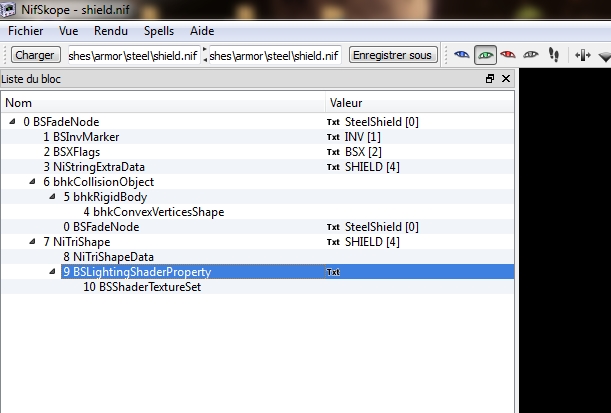Collapse the 7 NiTriShape node
The image size is (611, 413).
(33, 242)
